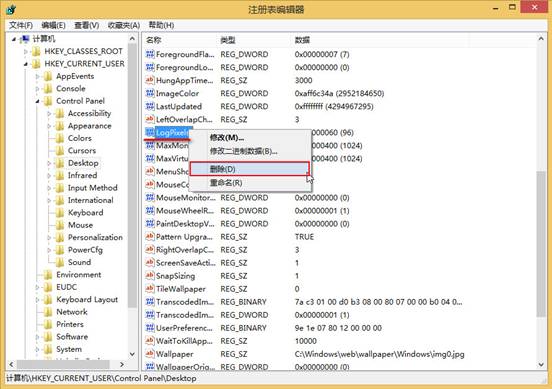Click the value list scroll-up arrow
552x389 pixels.
[x=541, y=39]
